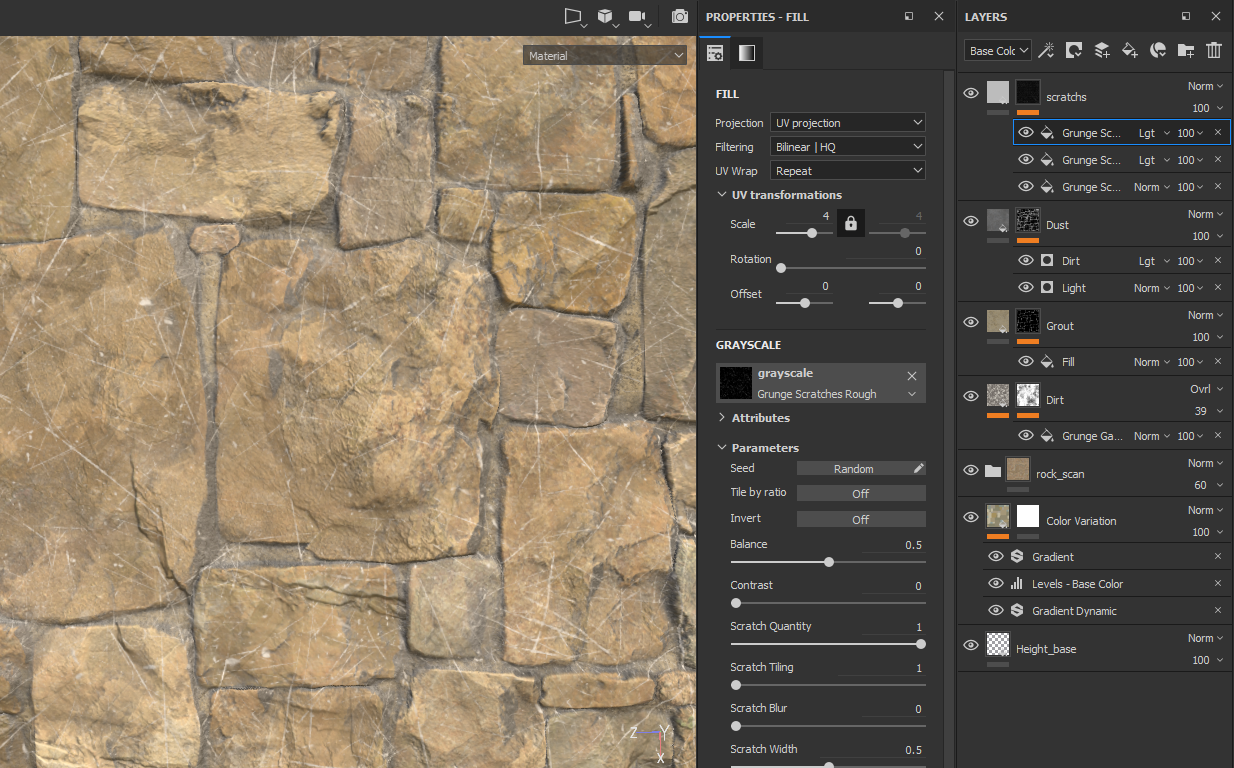Toggle visibility of the rock_scan folder

coord(970,470)
